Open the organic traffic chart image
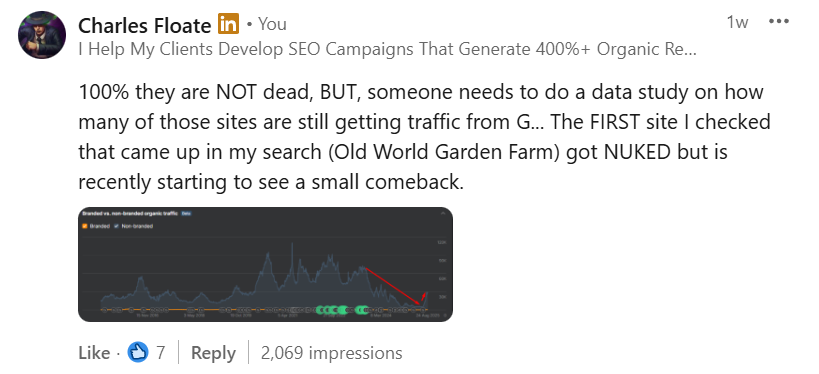This screenshot has width=819, height=374. click(x=265, y=264)
